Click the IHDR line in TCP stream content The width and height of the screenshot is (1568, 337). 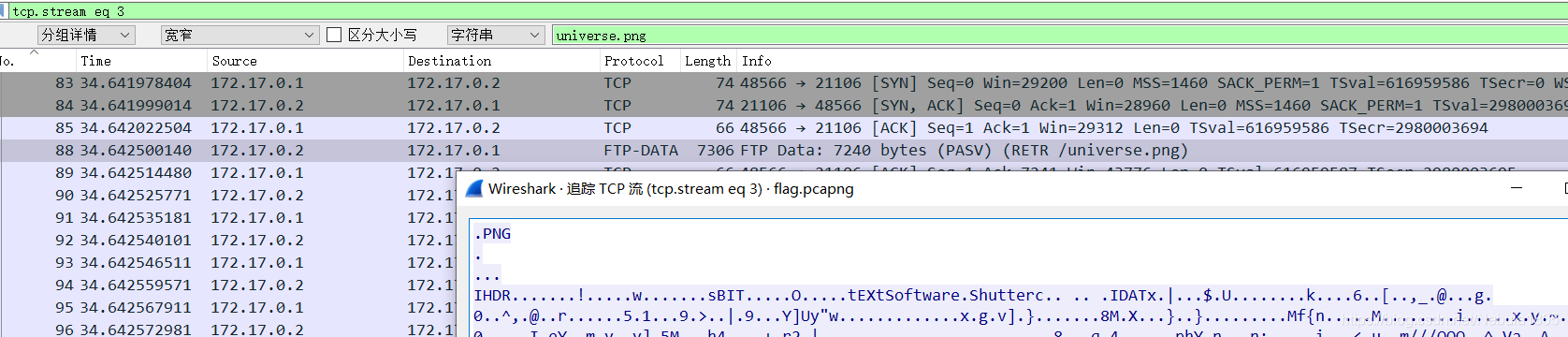tap(982, 296)
